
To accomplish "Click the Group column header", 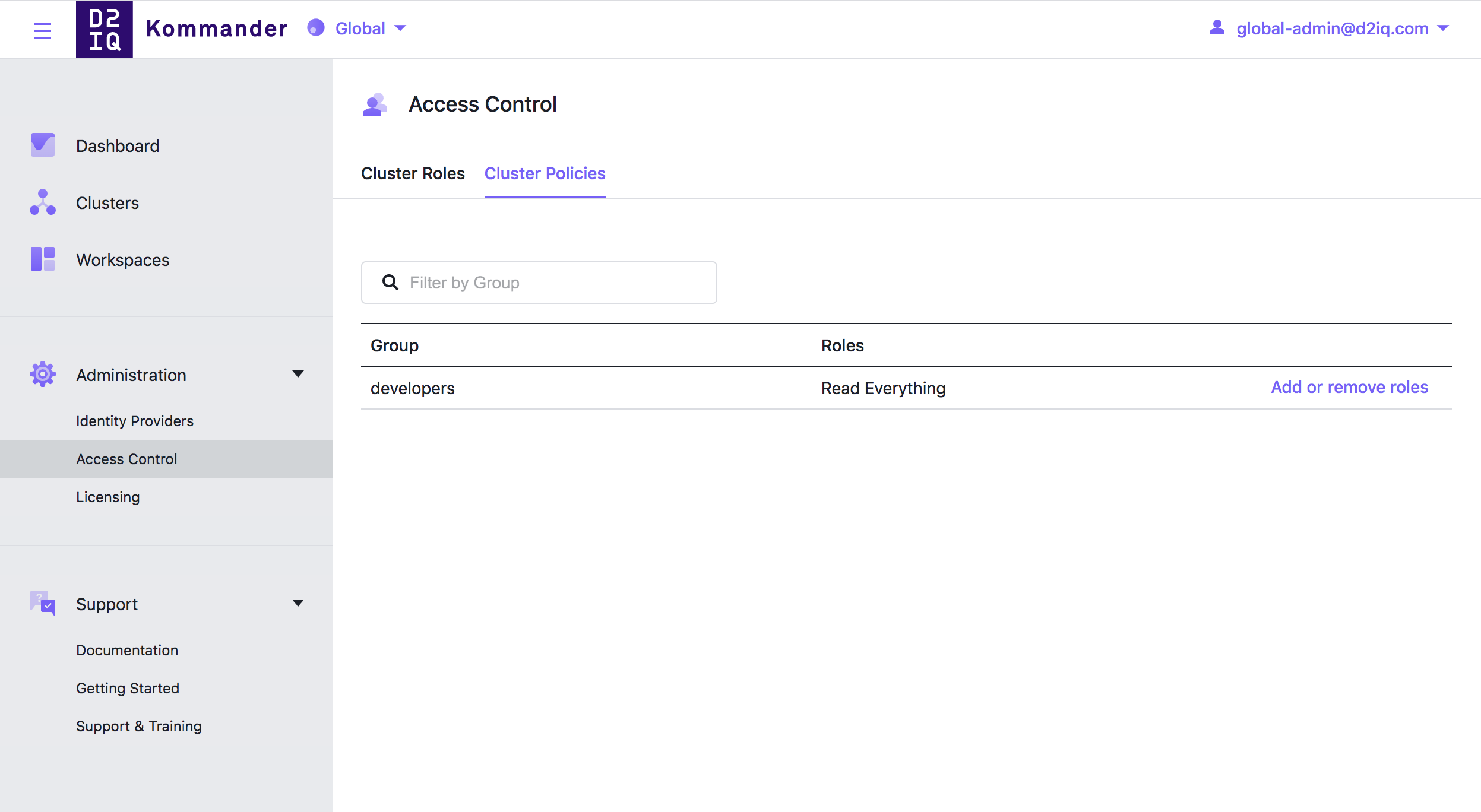I will 394,345.
